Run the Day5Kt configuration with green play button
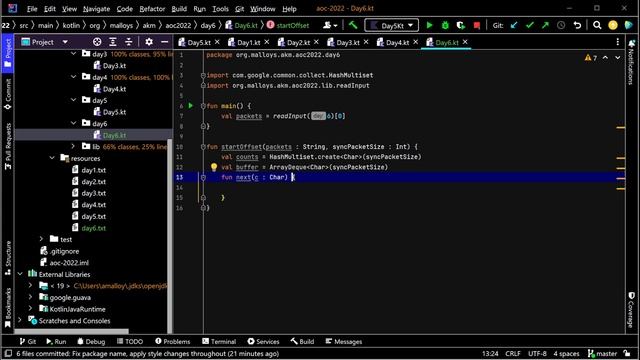640x360 pixels. coord(429,25)
